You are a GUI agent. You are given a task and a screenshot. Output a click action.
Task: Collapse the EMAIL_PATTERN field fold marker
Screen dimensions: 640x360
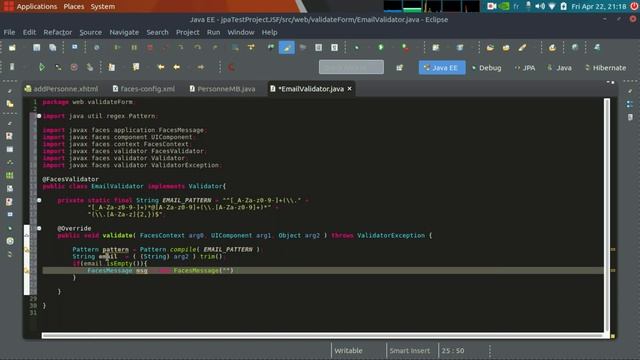pyautogui.click(x=39, y=200)
